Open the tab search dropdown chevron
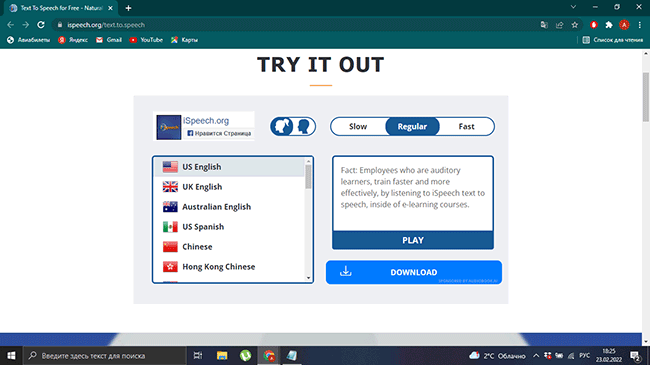The width and height of the screenshot is (650, 365). 573,7
